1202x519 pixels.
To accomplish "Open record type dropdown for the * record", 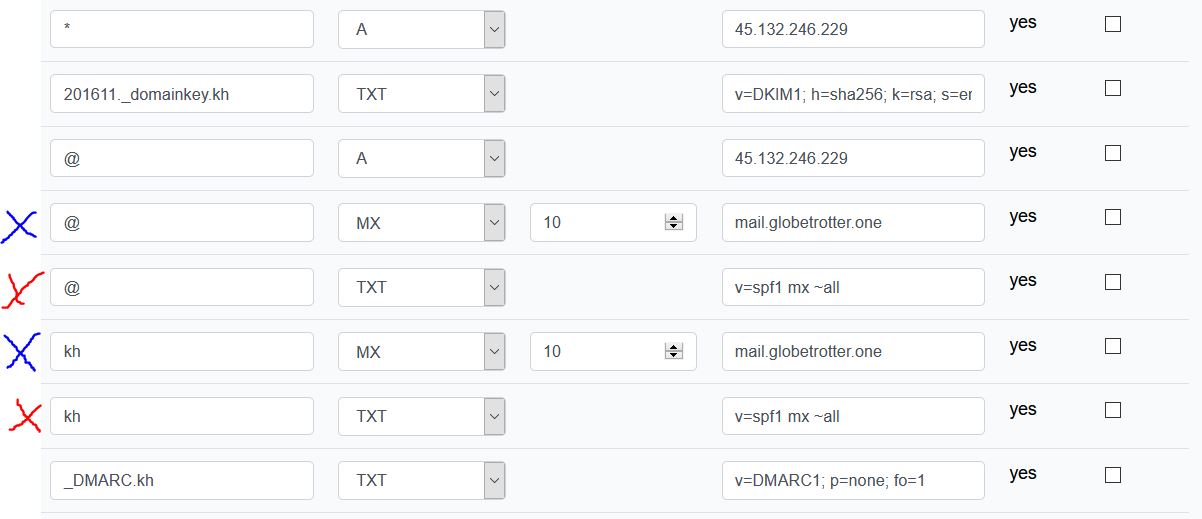I will [494, 30].
